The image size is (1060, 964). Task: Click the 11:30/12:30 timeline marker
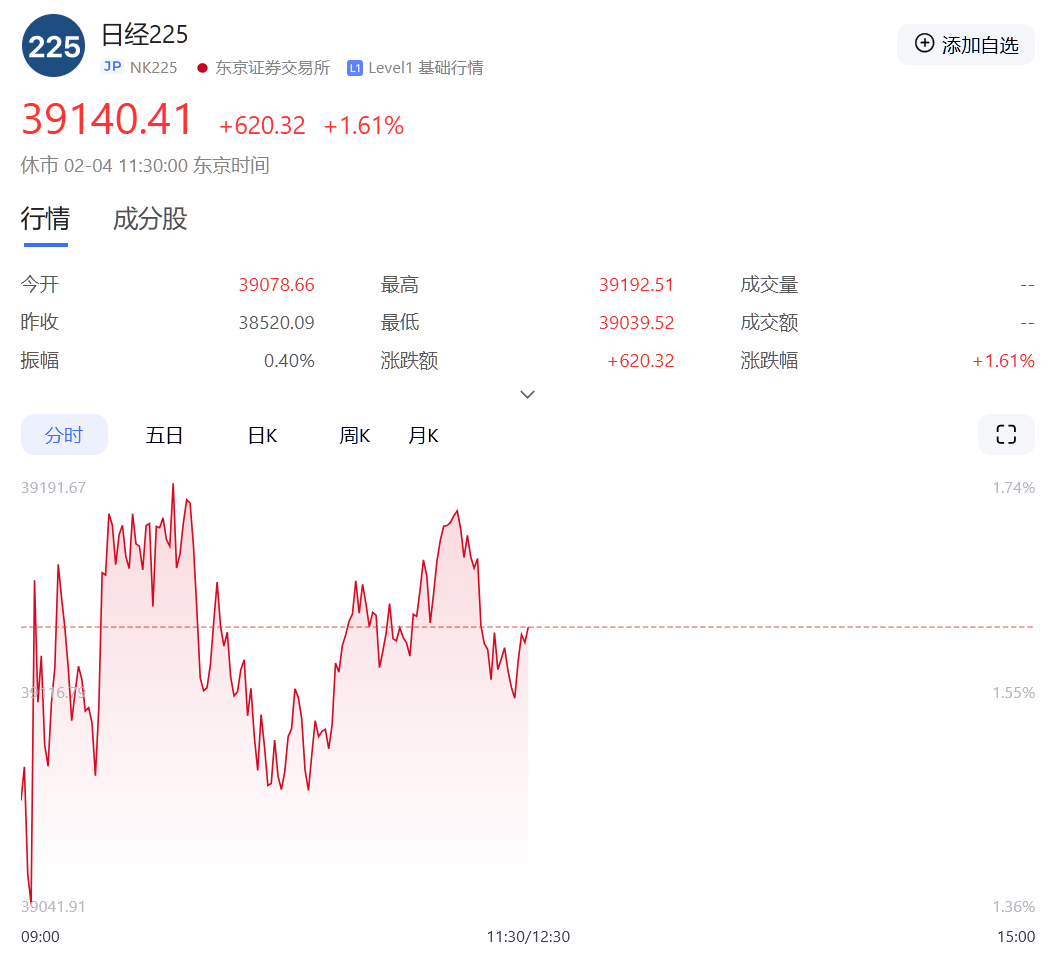point(527,937)
